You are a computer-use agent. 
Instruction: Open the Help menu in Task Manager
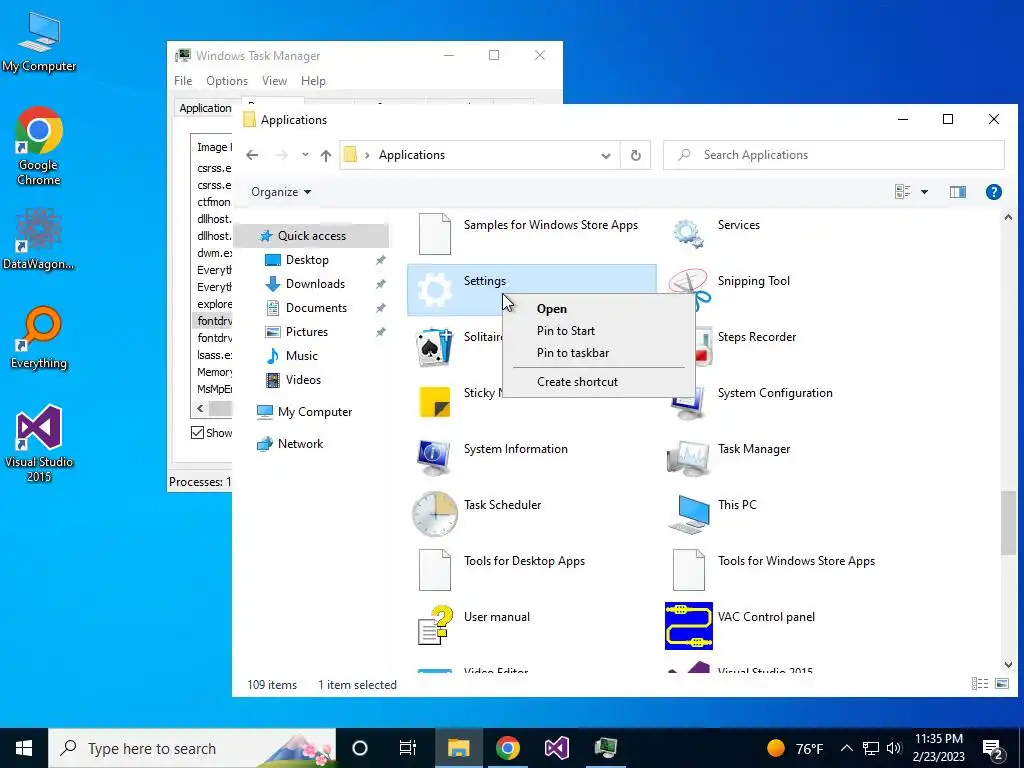[313, 81]
